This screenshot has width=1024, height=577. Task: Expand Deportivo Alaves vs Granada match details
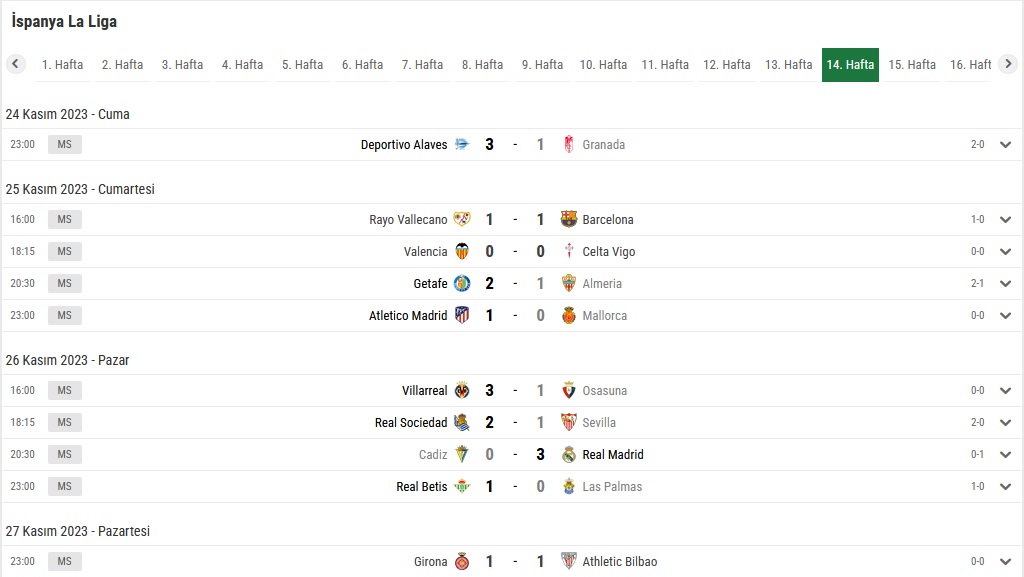(1005, 144)
